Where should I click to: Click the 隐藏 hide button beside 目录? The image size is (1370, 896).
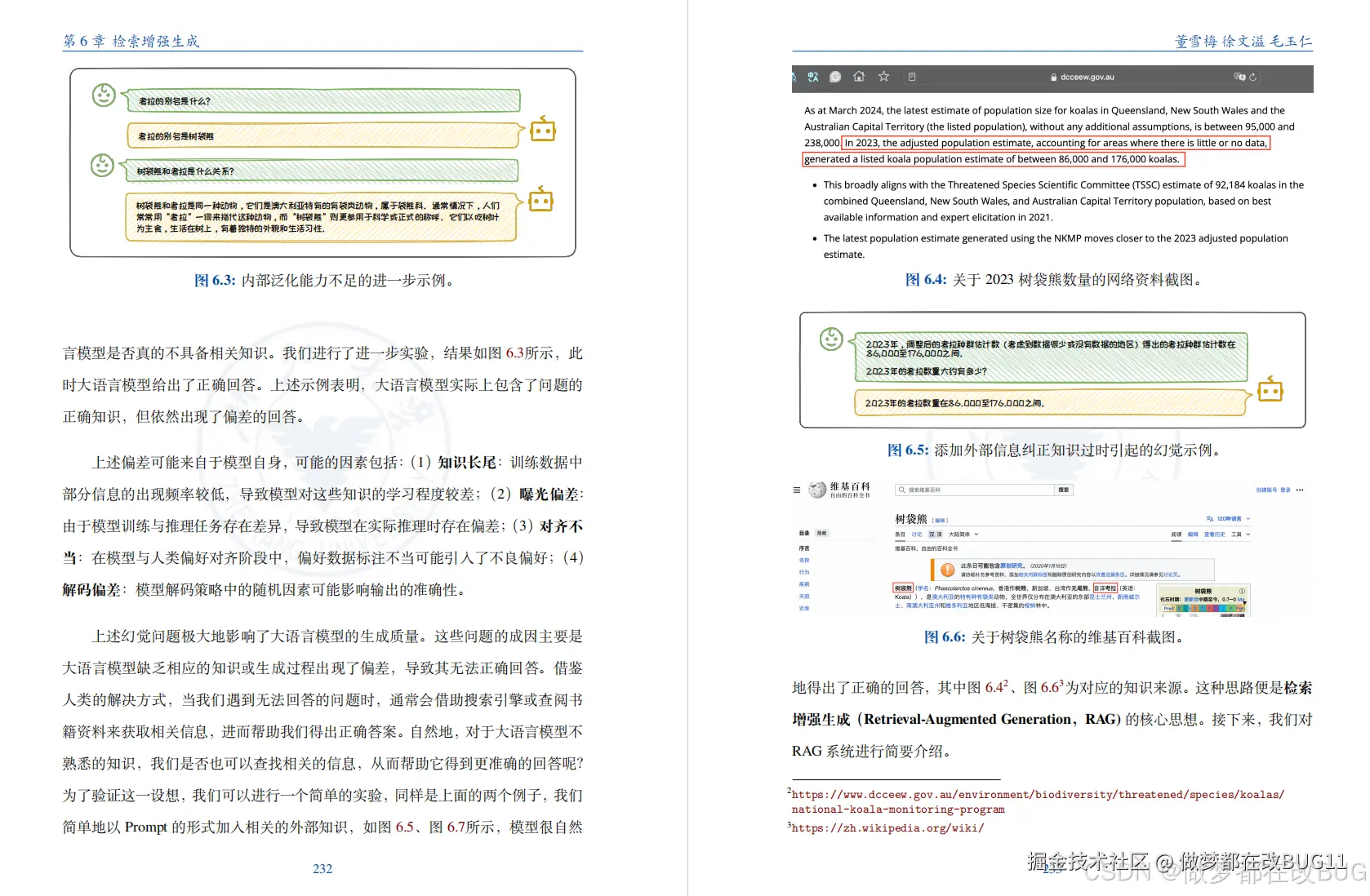coord(822,533)
